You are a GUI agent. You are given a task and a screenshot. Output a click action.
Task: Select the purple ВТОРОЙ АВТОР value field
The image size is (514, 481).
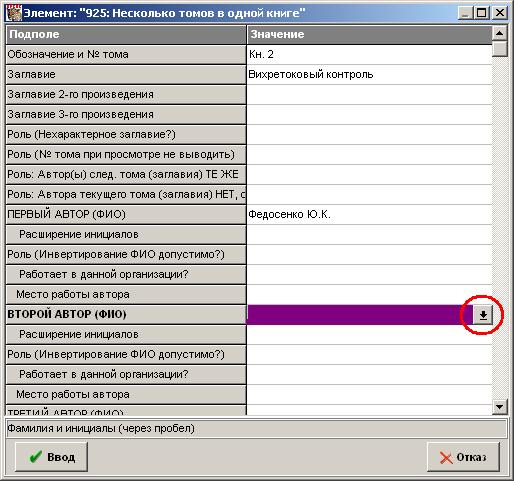tap(360, 314)
